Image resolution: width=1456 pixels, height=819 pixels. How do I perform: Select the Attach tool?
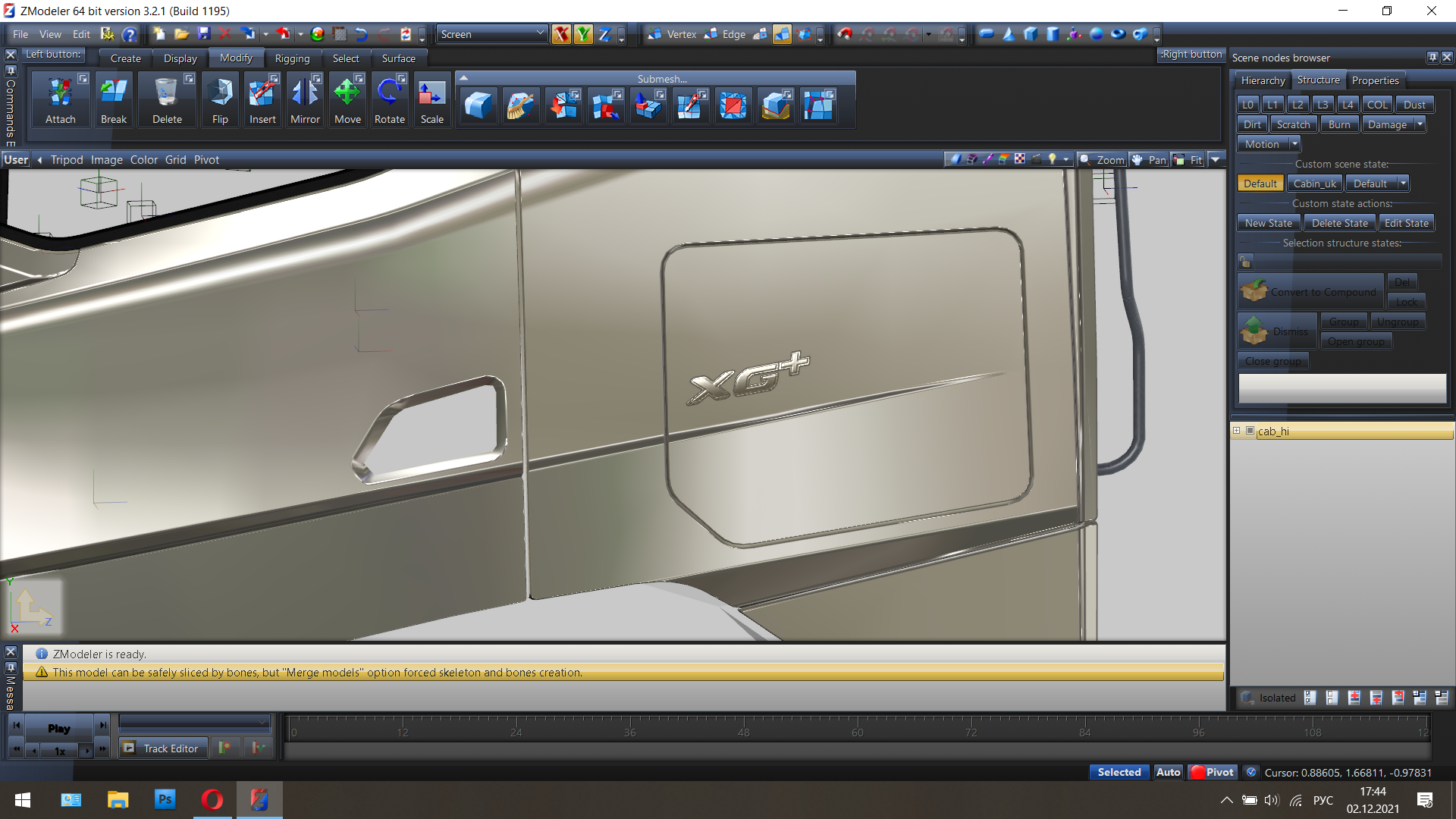click(x=60, y=99)
